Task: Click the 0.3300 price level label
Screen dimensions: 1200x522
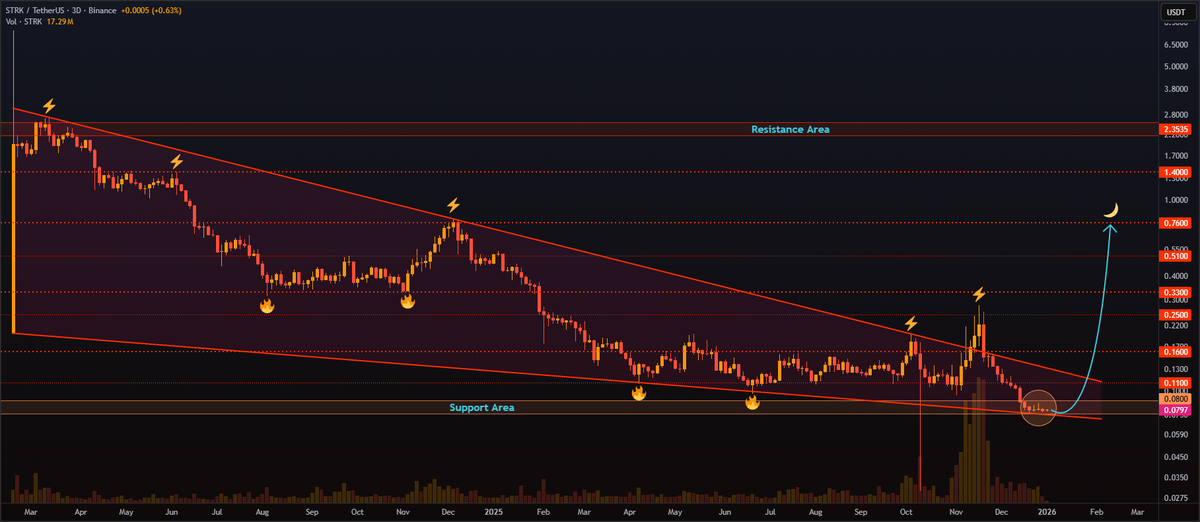Action: [x=1174, y=293]
